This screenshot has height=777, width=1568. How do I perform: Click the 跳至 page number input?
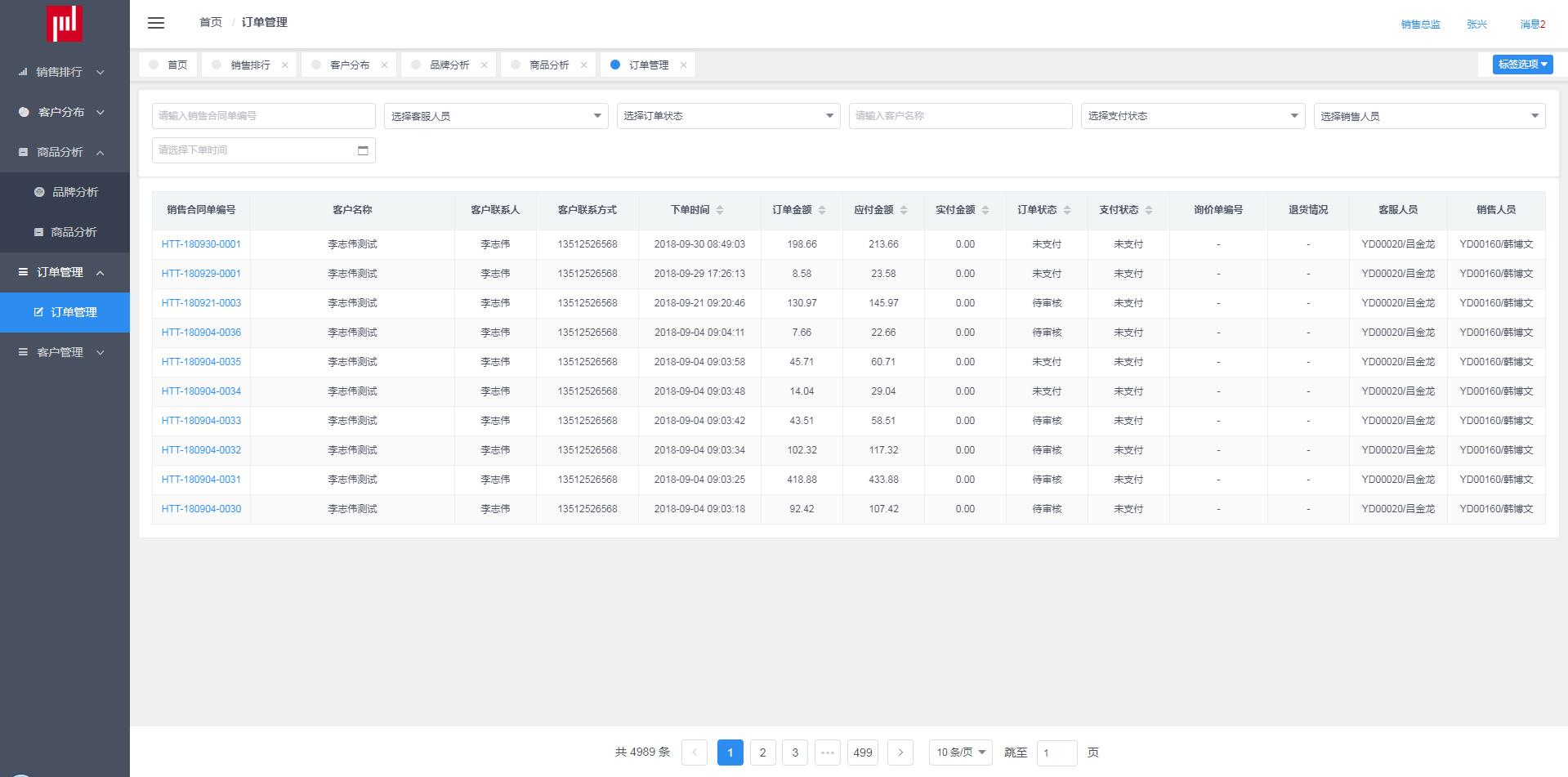point(1057,752)
